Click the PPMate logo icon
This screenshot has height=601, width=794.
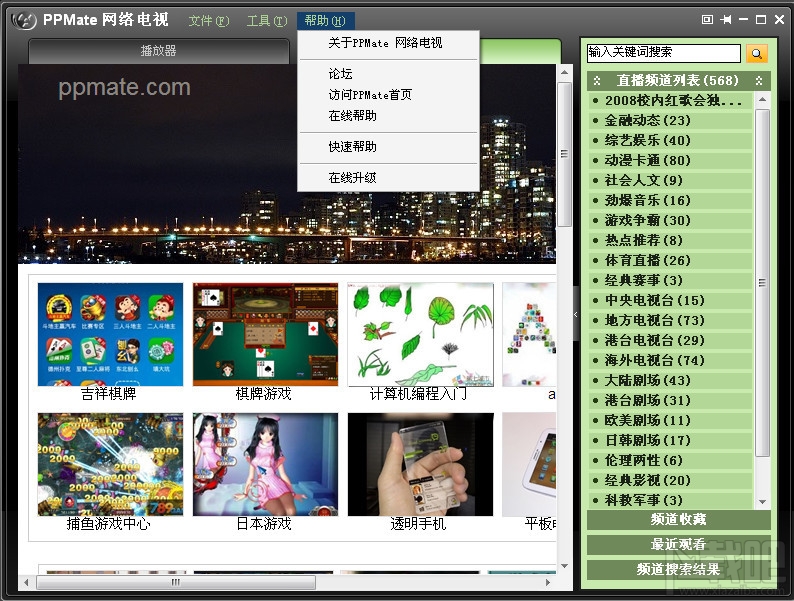point(24,20)
